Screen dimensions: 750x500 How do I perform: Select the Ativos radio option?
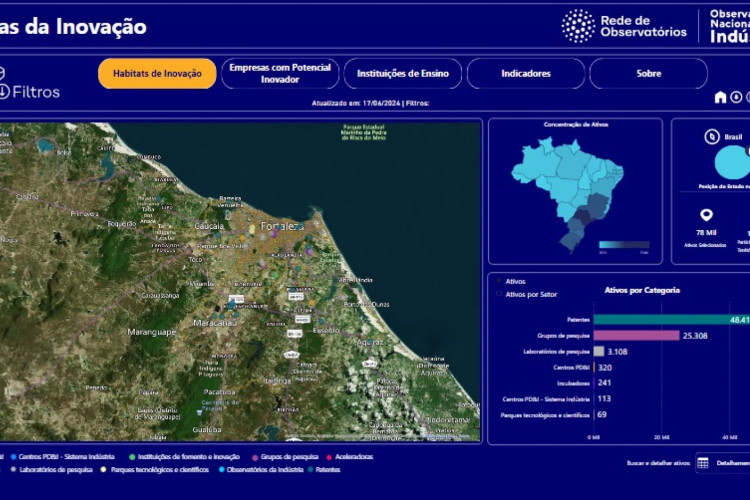pyautogui.click(x=499, y=282)
